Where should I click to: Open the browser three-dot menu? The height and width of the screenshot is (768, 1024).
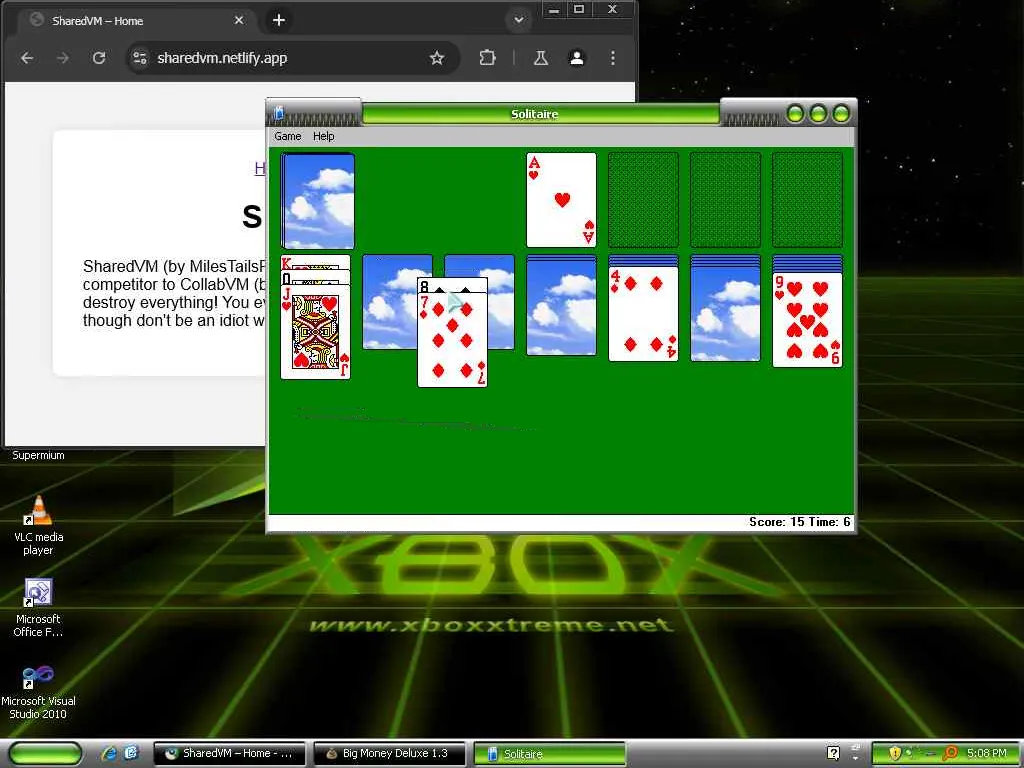[x=613, y=58]
